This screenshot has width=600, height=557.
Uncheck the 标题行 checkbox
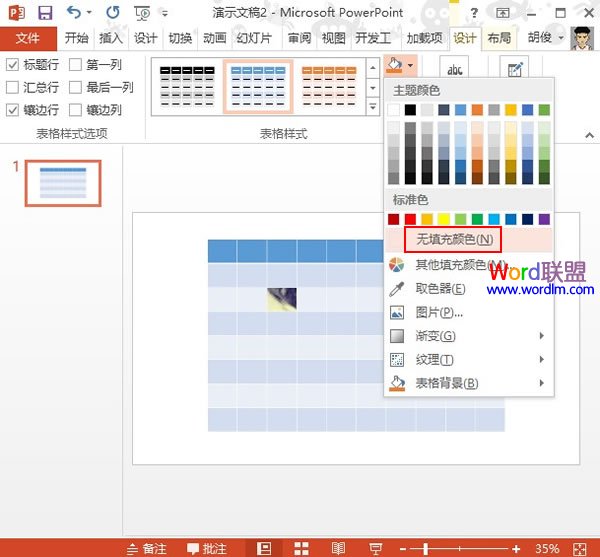(x=12, y=65)
